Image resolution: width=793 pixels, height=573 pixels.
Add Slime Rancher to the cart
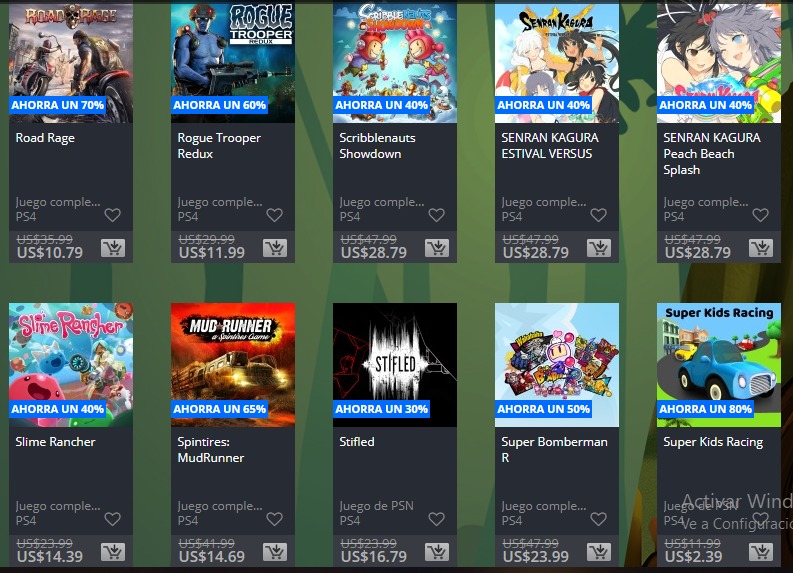pyautogui.click(x=113, y=552)
